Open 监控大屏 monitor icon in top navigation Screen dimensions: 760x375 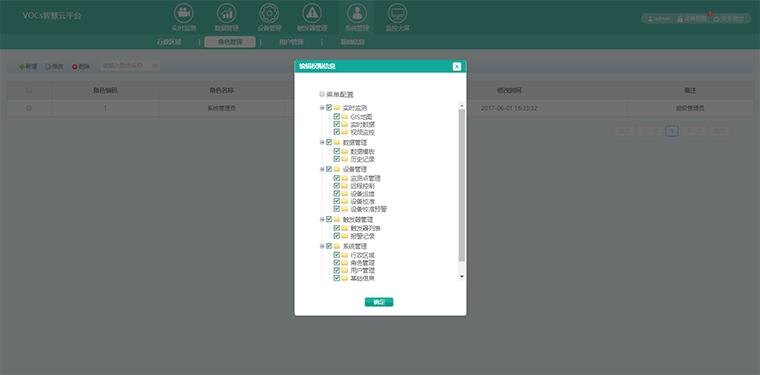pyautogui.click(x=398, y=13)
